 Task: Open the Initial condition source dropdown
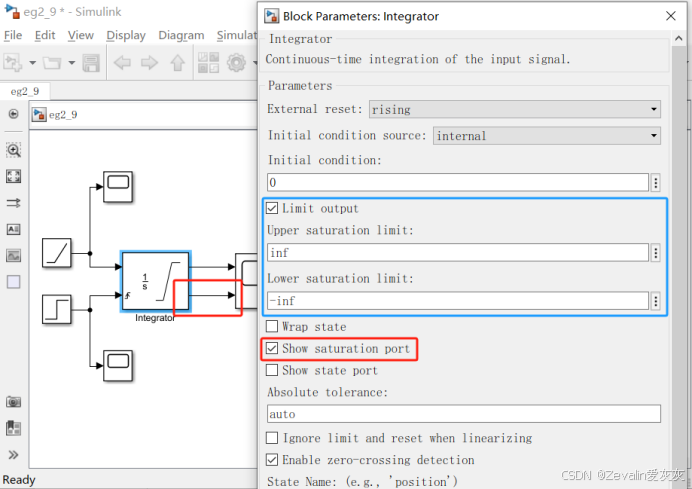click(547, 135)
